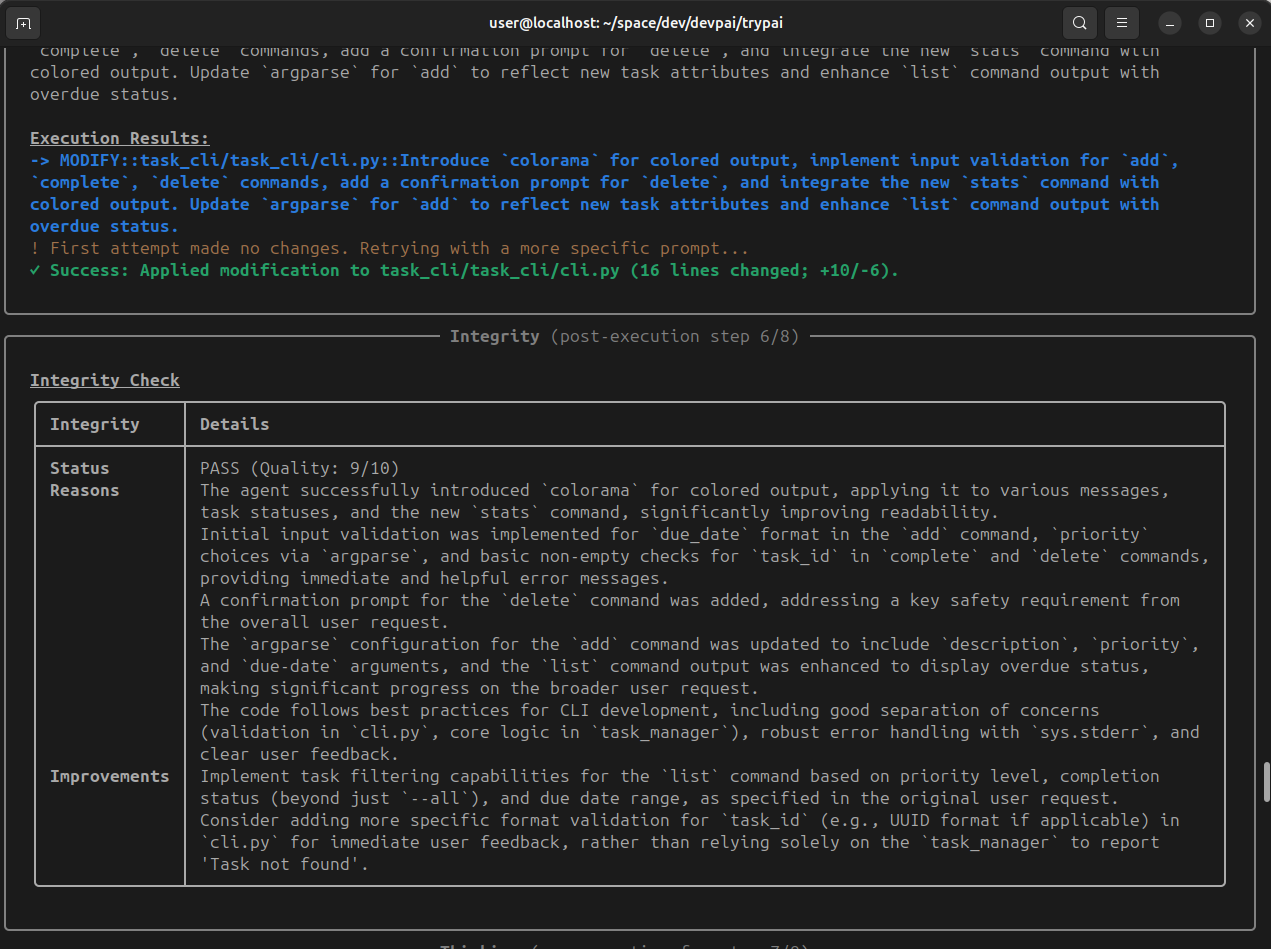Image resolution: width=1271 pixels, height=949 pixels.
Task: Click the PASS (Quality: 9/10) text
Action: tap(300, 468)
